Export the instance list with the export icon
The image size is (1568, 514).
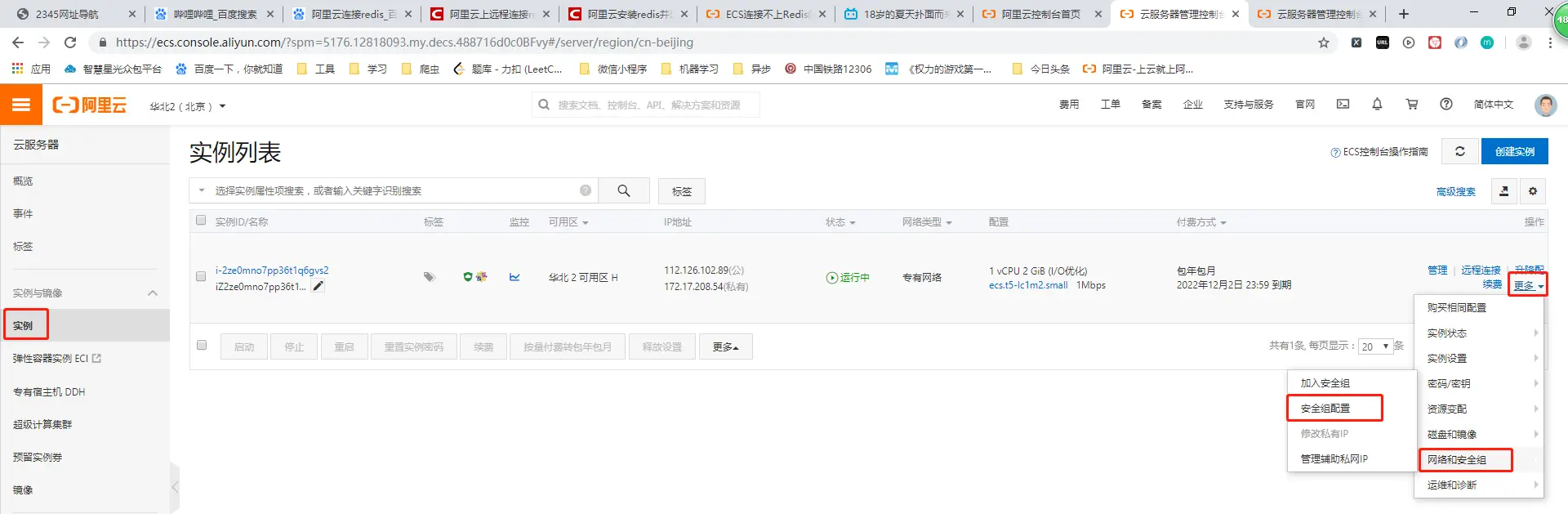1503,191
